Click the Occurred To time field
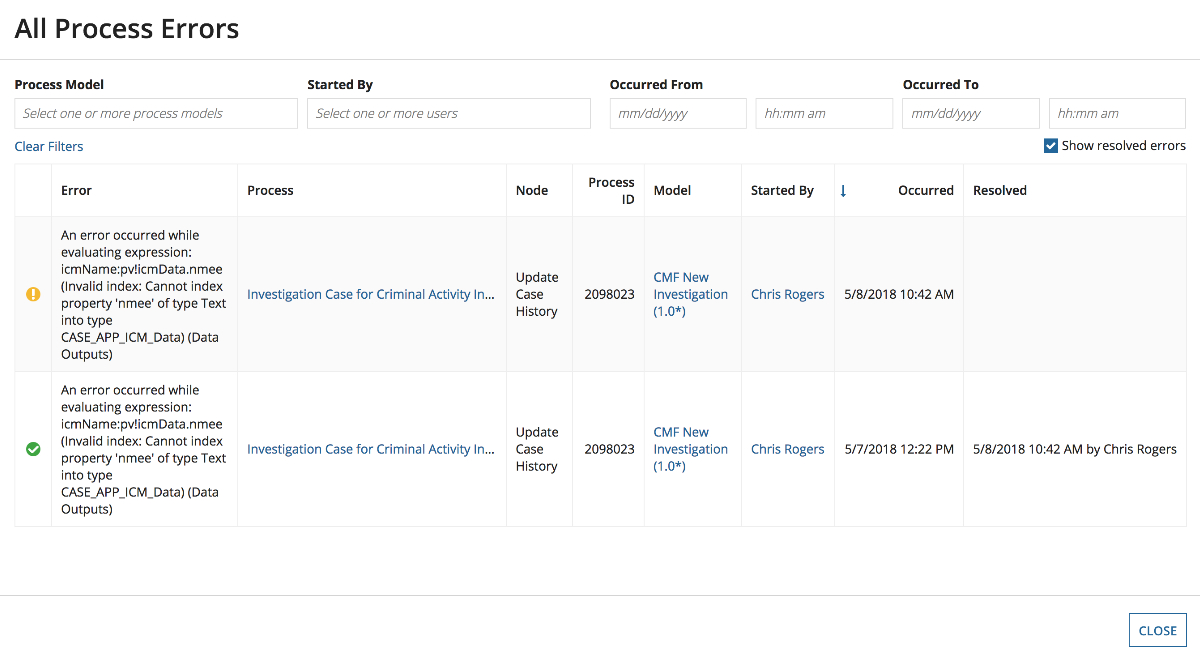 coord(1117,113)
